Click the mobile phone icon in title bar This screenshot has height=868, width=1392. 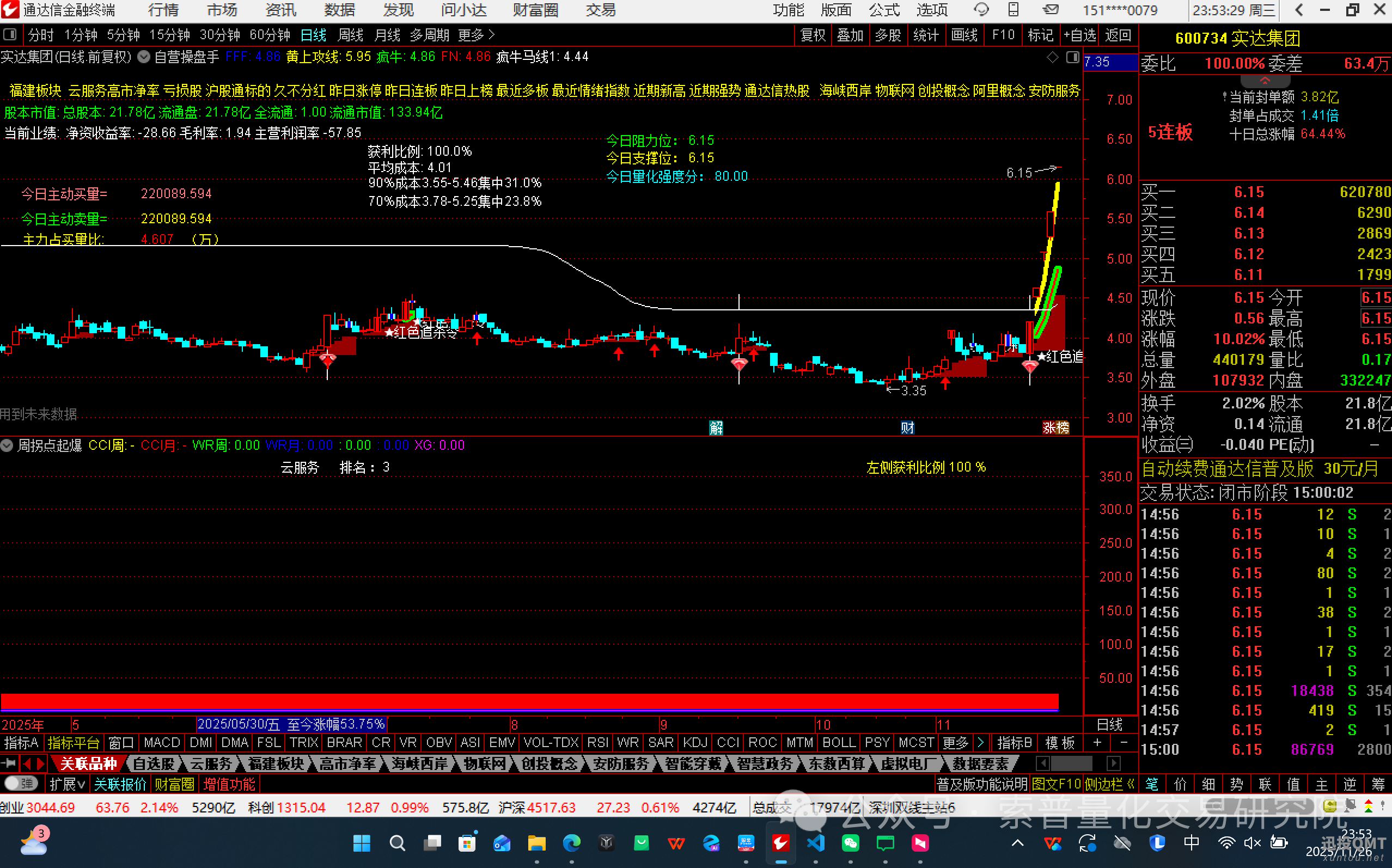[x=1014, y=10]
